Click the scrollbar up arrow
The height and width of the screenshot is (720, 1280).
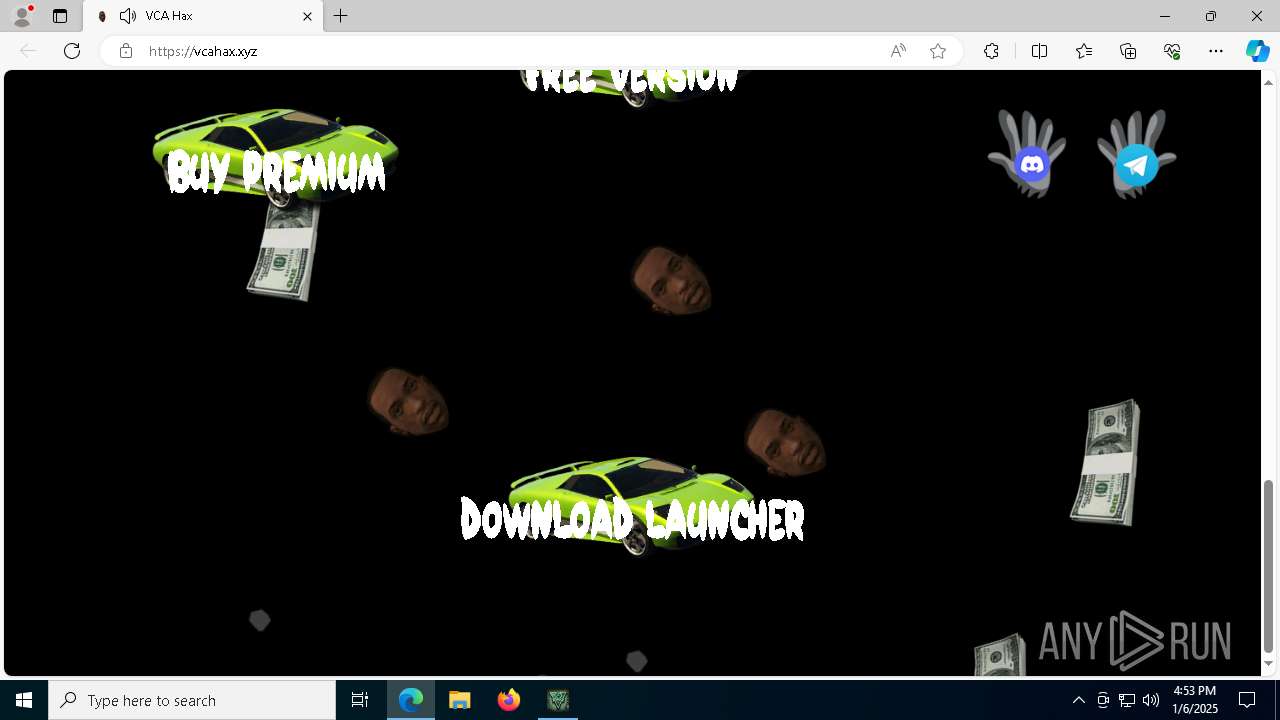tap(1268, 82)
